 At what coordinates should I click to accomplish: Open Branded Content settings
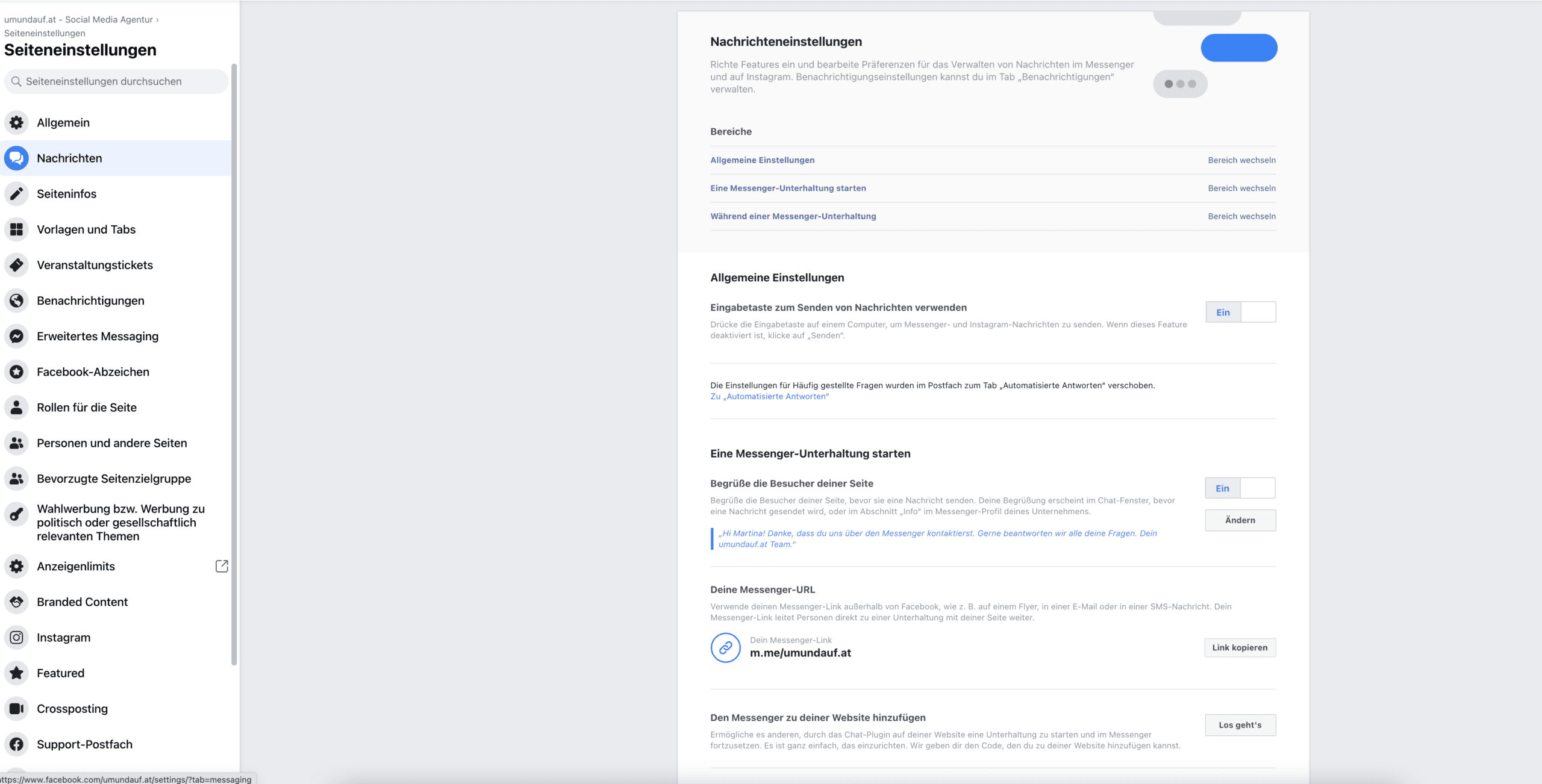coord(116,602)
